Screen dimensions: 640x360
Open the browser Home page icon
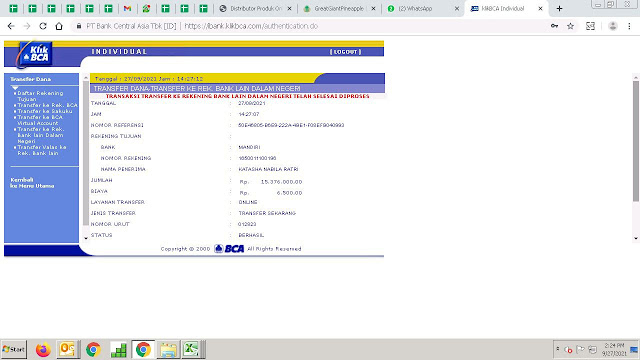click(x=59, y=26)
